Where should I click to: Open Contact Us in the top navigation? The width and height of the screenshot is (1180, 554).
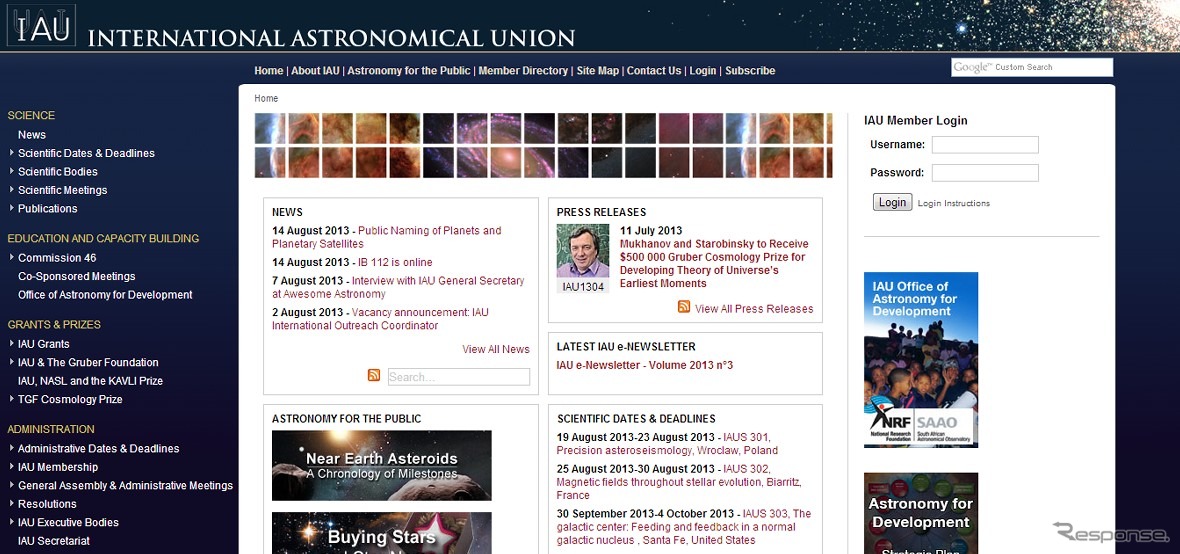654,71
